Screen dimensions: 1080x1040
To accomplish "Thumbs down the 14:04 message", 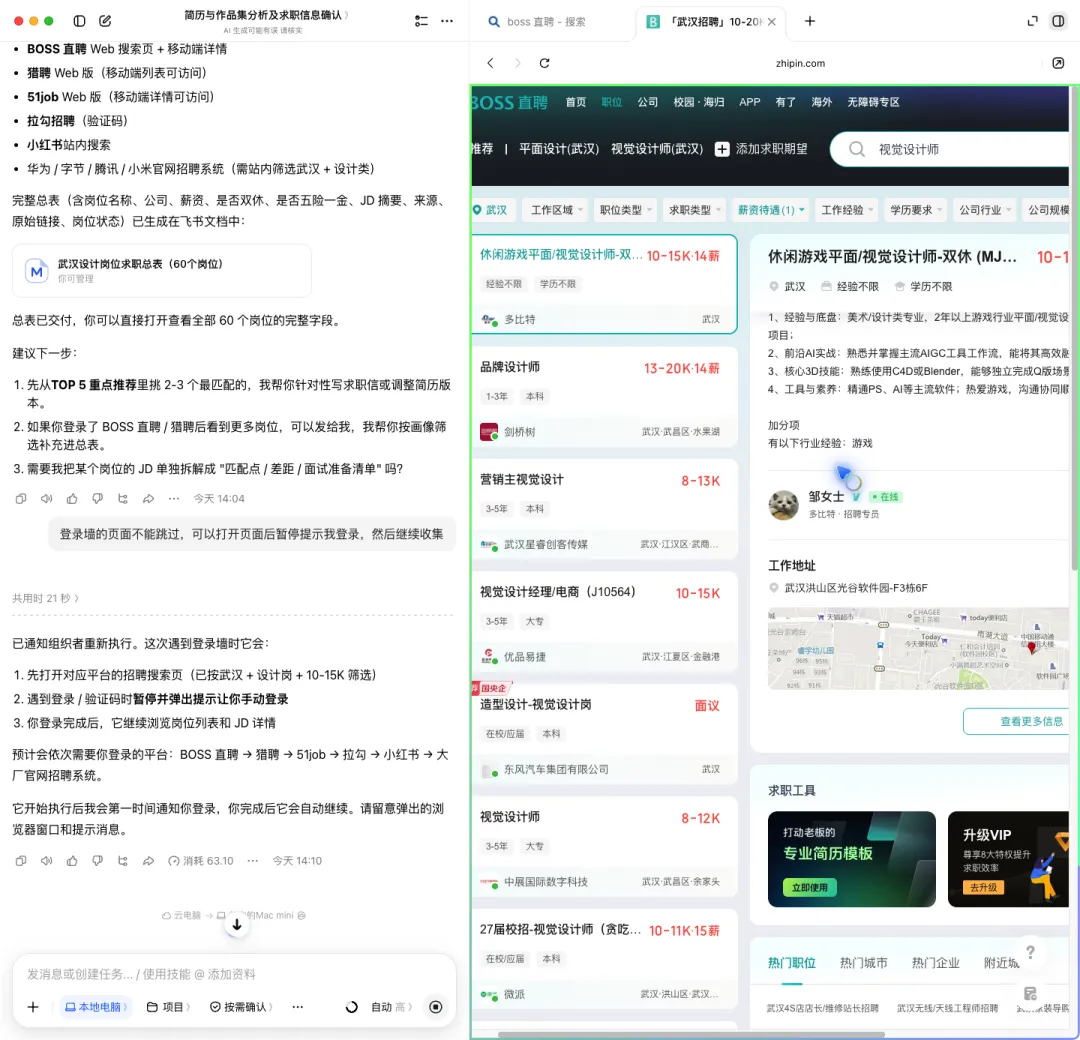I will pos(97,499).
